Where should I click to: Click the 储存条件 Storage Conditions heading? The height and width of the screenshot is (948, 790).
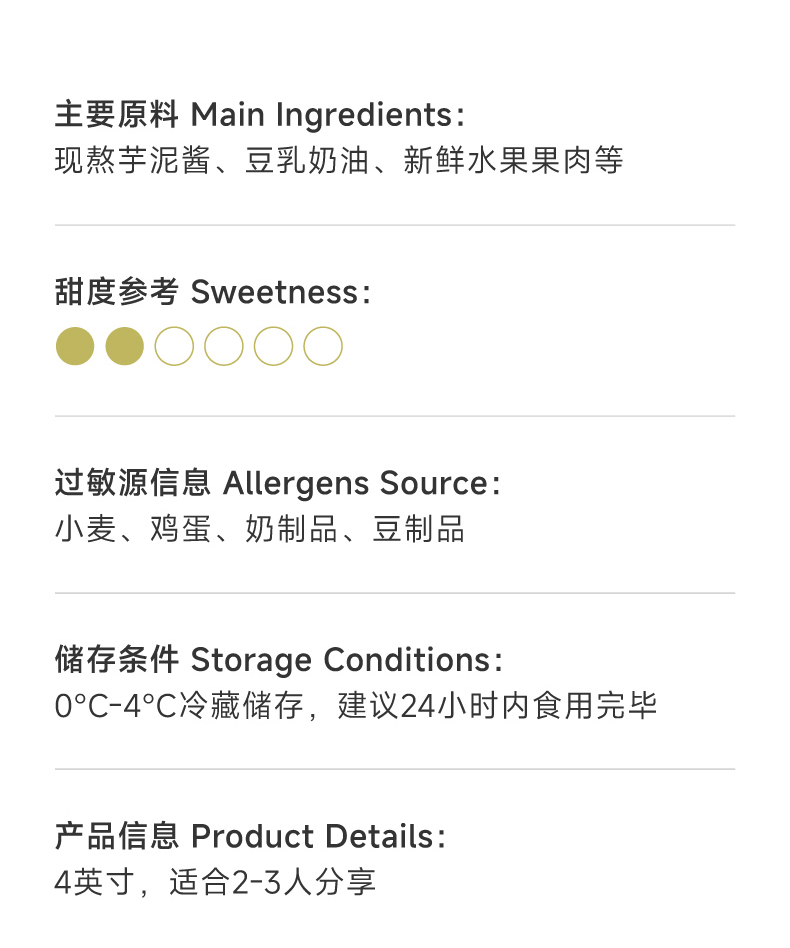coord(278,660)
